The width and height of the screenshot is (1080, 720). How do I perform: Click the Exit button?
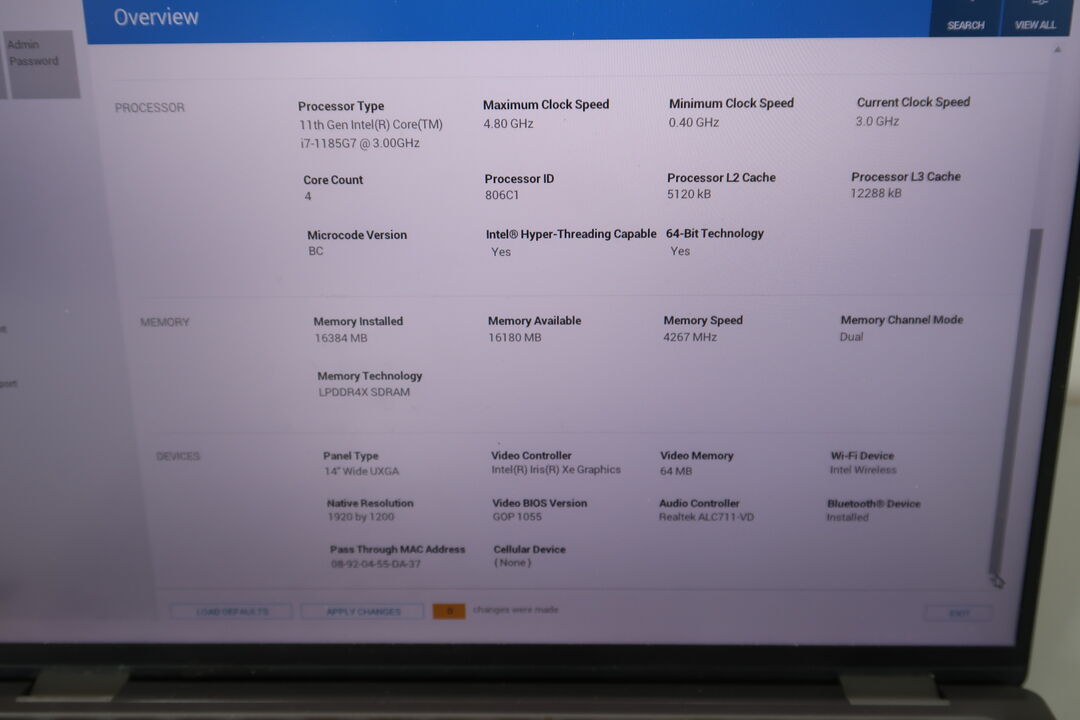(958, 613)
